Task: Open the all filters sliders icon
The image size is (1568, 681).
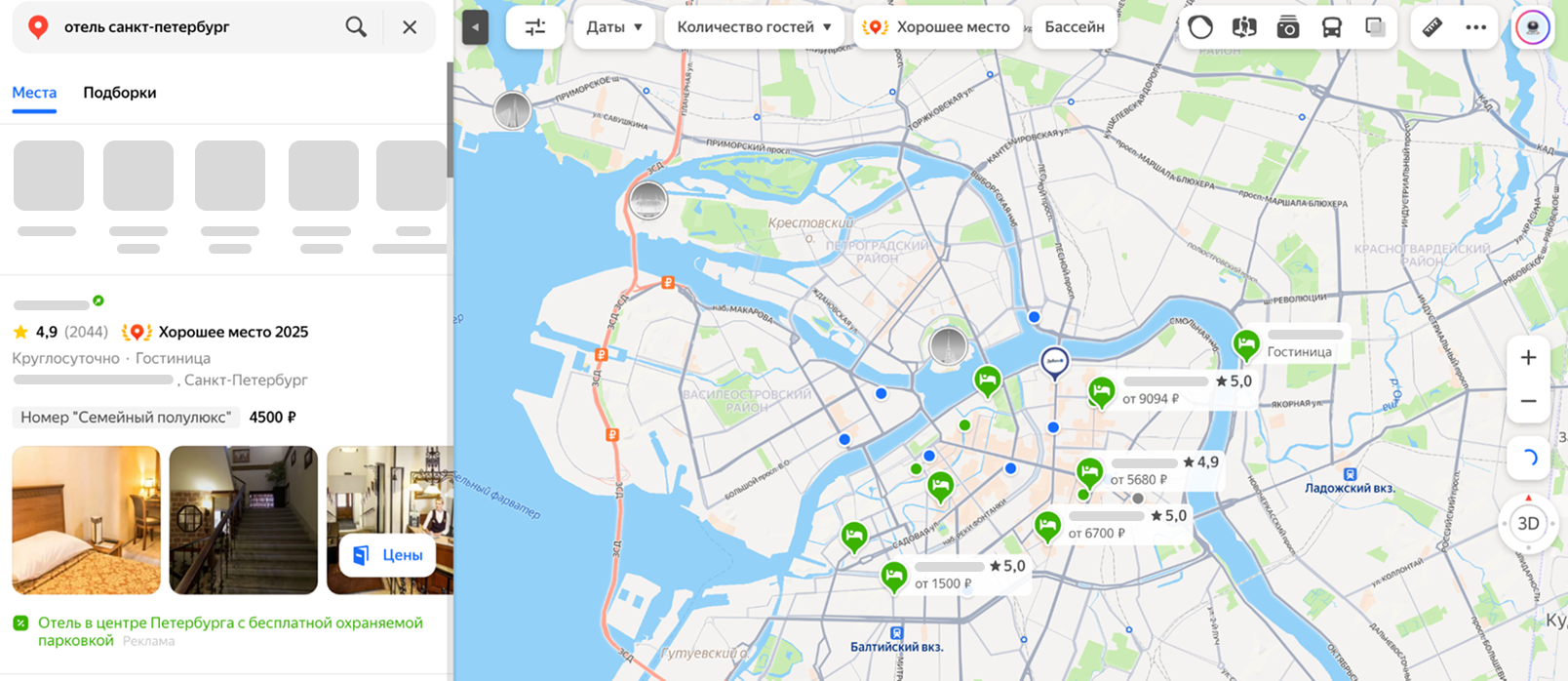Action: [x=535, y=27]
